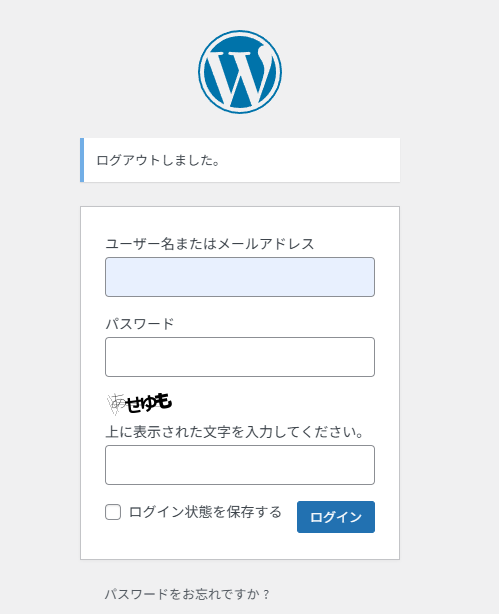
Task: Focus the パスワード input box
Action: (240, 357)
